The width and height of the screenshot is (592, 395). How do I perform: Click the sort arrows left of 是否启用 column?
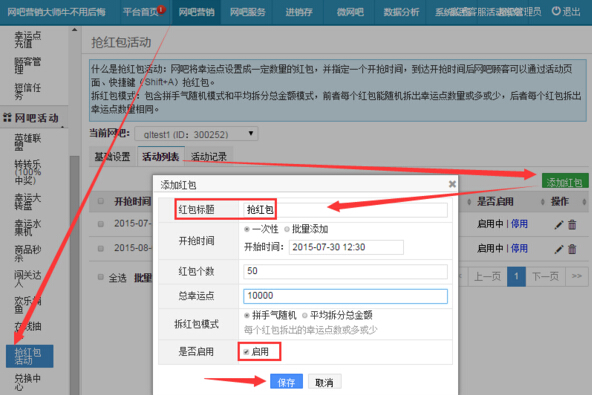tap(469, 202)
